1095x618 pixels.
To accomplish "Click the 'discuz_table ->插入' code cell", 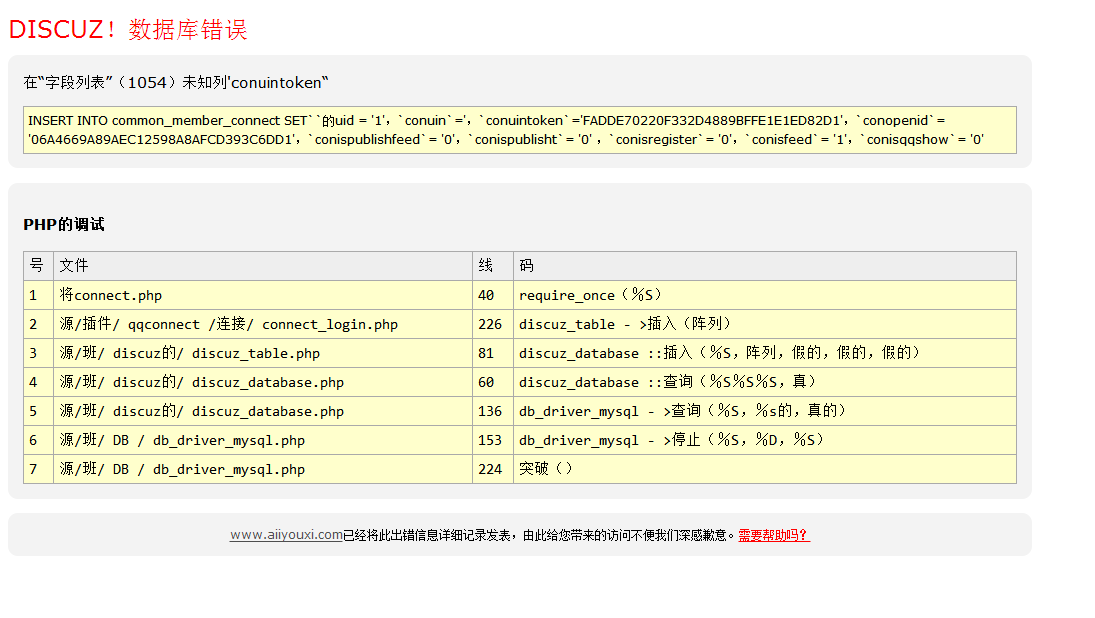I will pos(625,324).
